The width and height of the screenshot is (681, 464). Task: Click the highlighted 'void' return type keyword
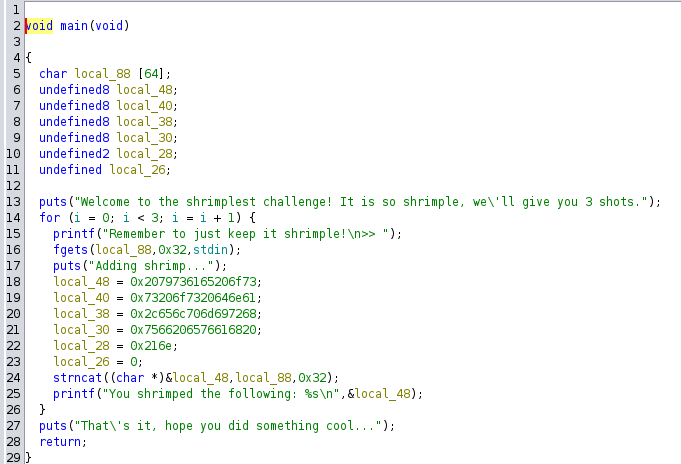click(x=39, y=26)
